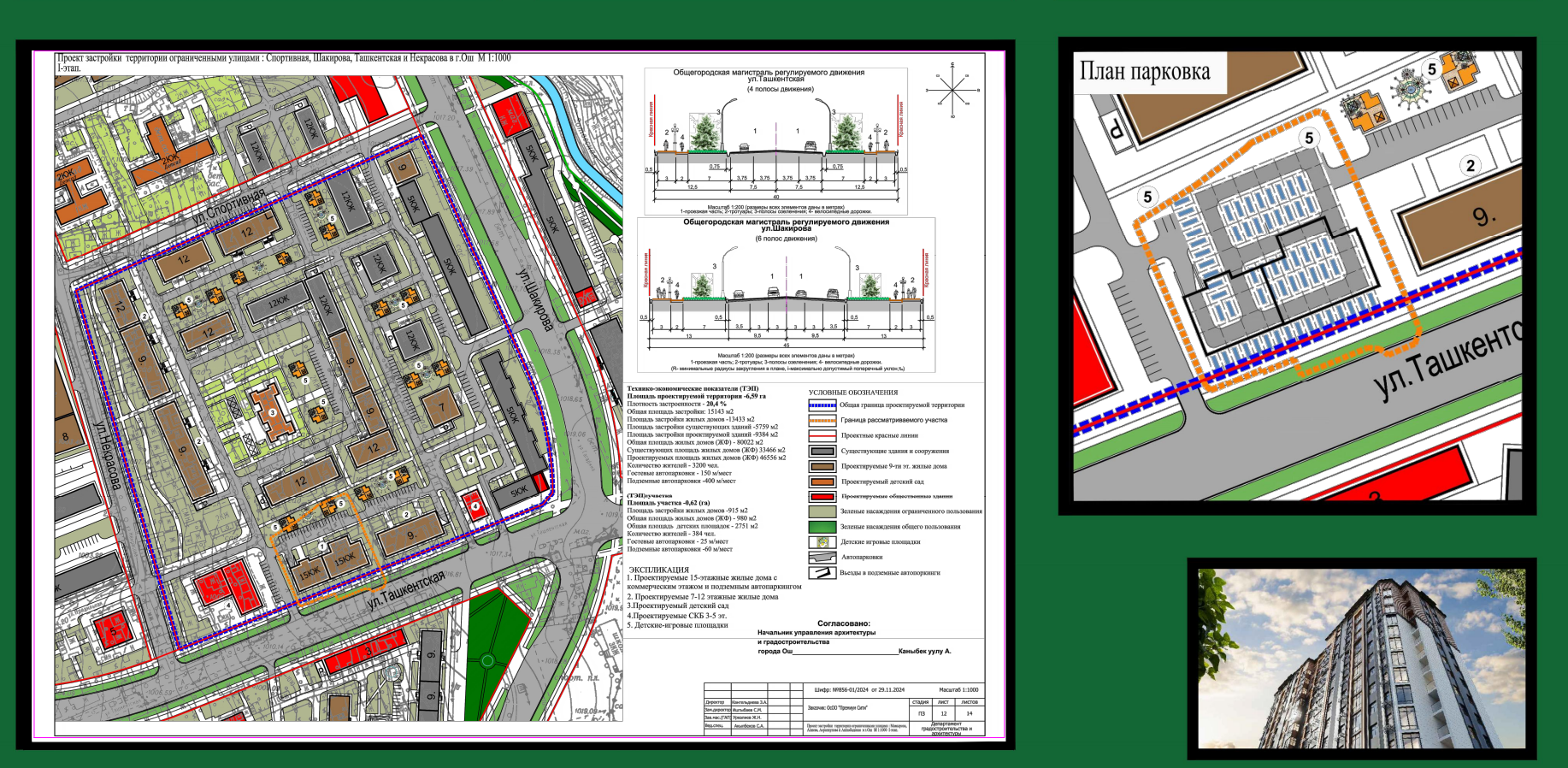This screenshot has height=768, width=1568.
Task: Click the ул.Шакирова cross-section diagram
Action: [x=787, y=295]
